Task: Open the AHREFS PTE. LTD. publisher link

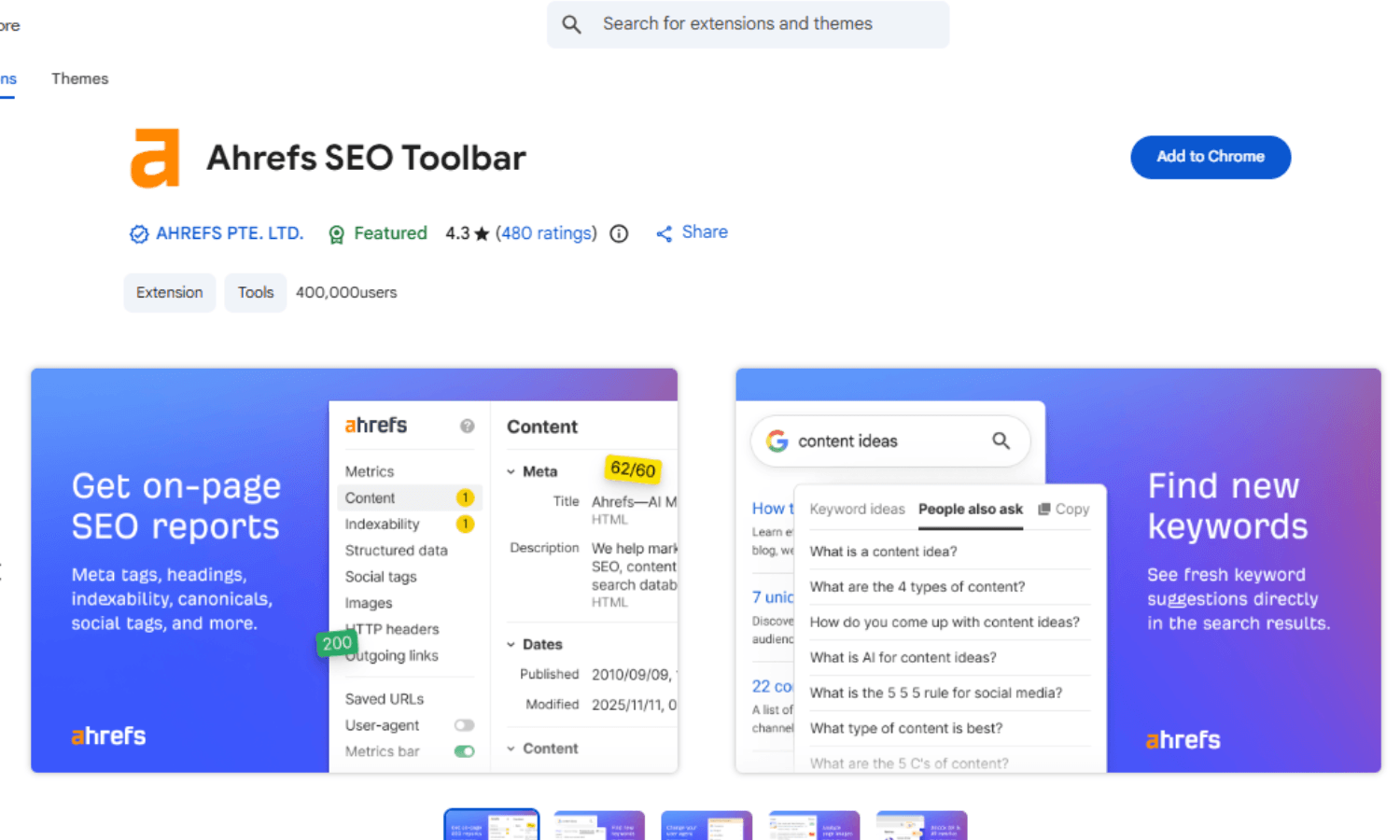Action: pos(230,233)
